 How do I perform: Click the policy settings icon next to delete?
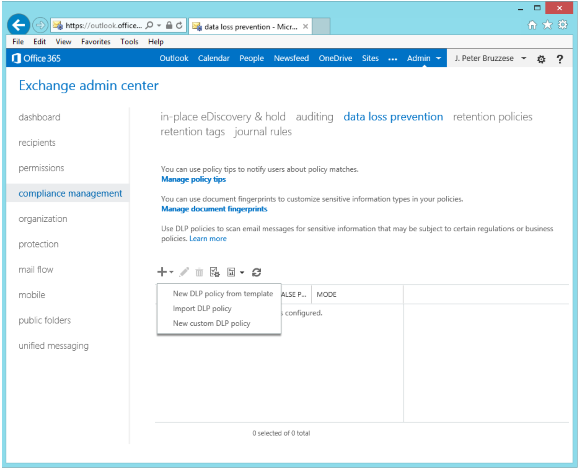tap(215, 272)
